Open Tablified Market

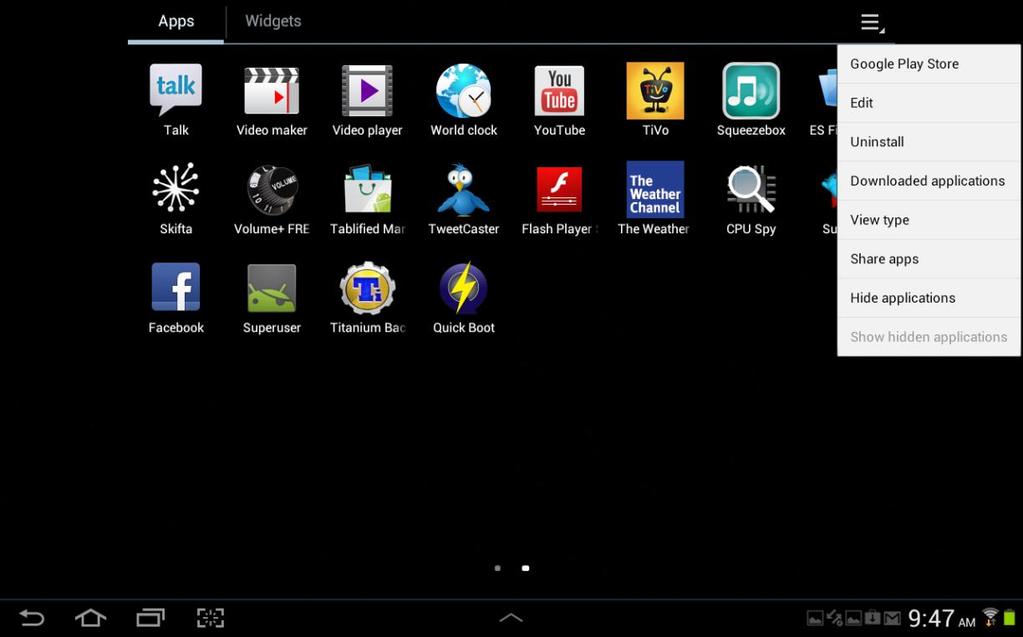coord(367,198)
